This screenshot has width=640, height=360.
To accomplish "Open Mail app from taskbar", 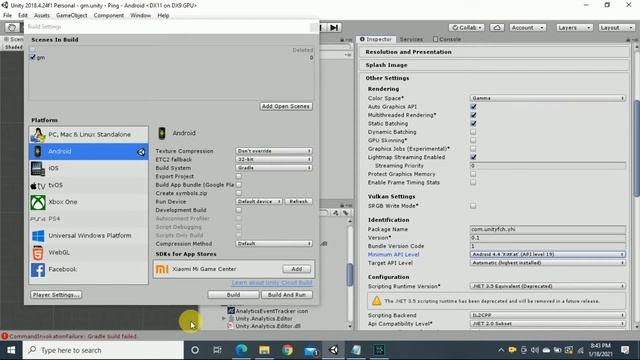I will tap(311, 350).
